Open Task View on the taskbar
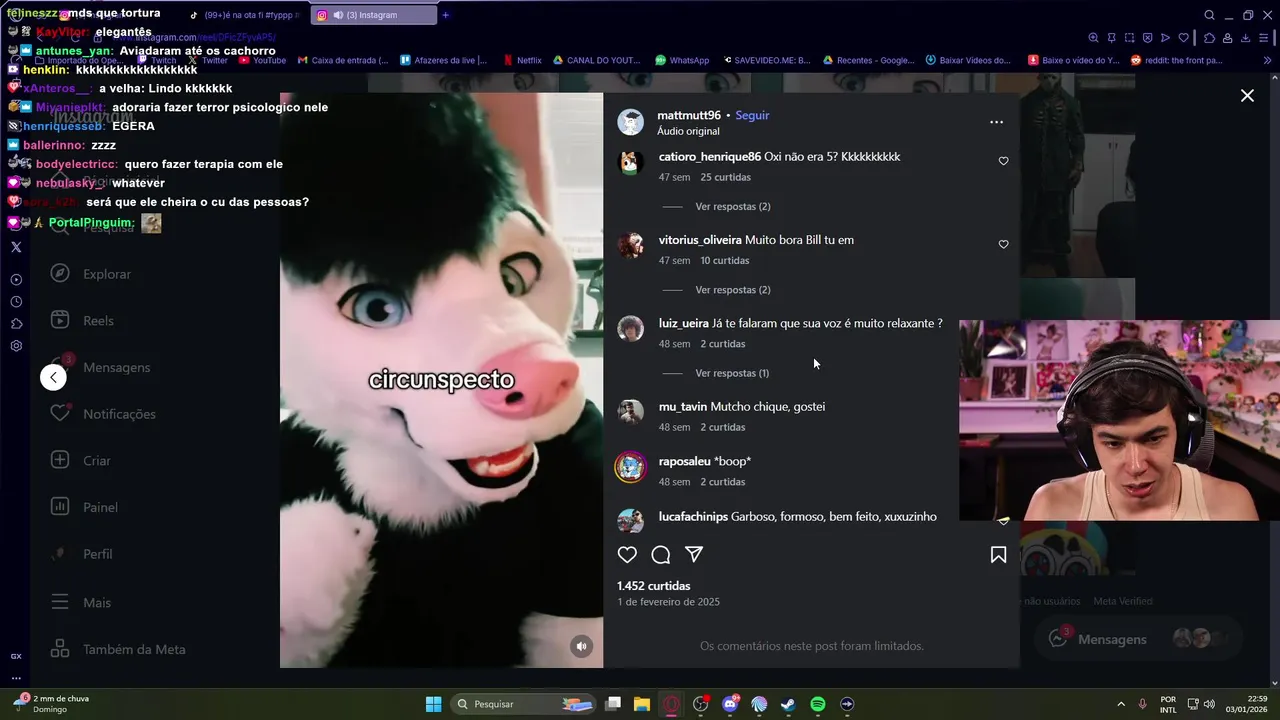The image size is (1280, 720). [x=613, y=704]
